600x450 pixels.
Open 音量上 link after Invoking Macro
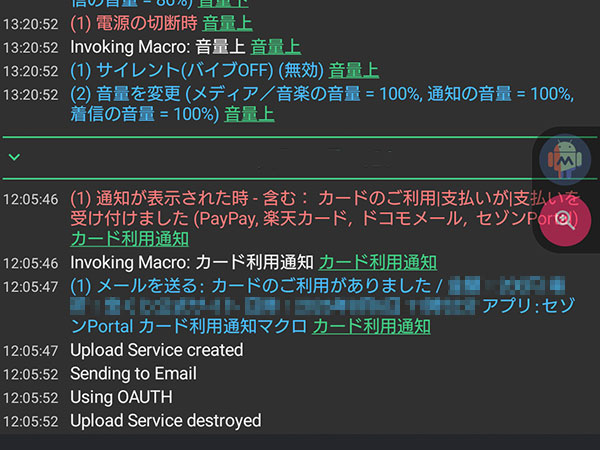[276, 47]
